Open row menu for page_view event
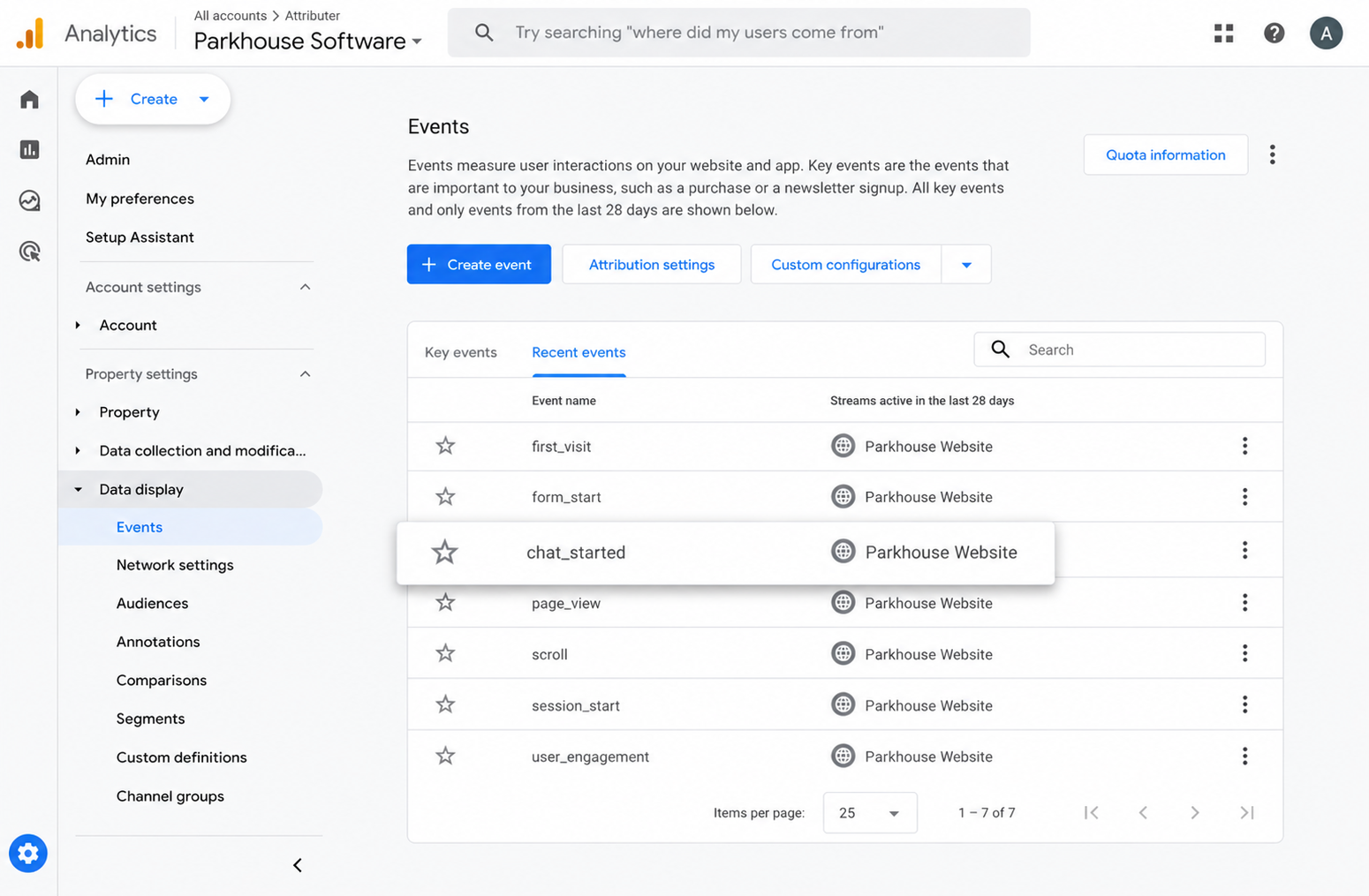The width and height of the screenshot is (1369, 896). (x=1244, y=603)
